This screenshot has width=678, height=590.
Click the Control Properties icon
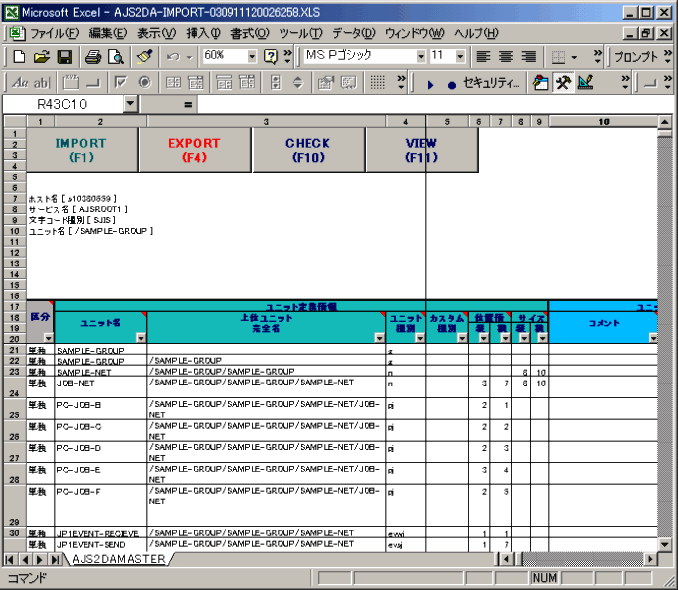click(326, 82)
